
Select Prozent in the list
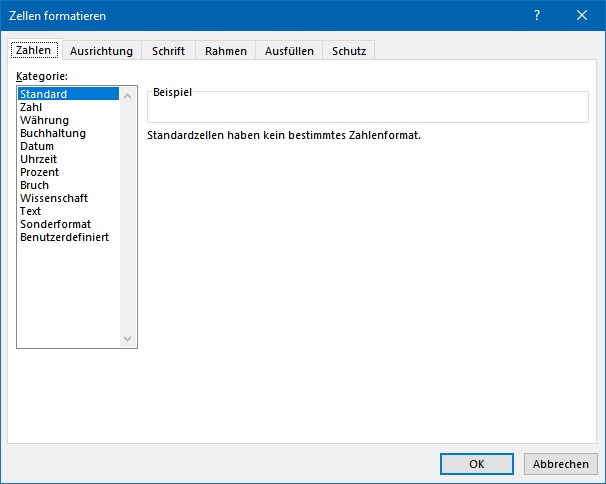tap(68, 172)
